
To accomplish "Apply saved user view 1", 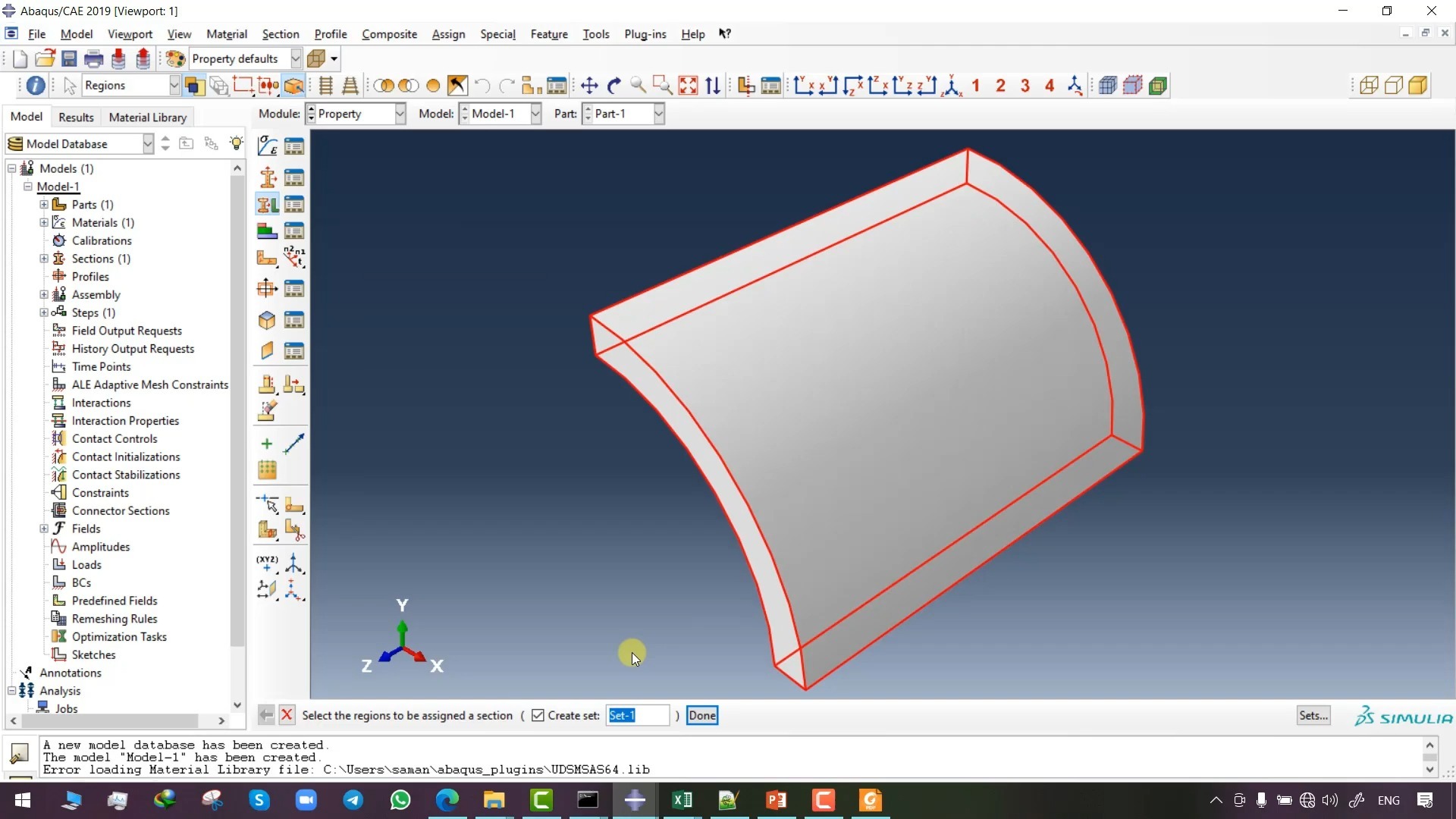I will (x=976, y=86).
